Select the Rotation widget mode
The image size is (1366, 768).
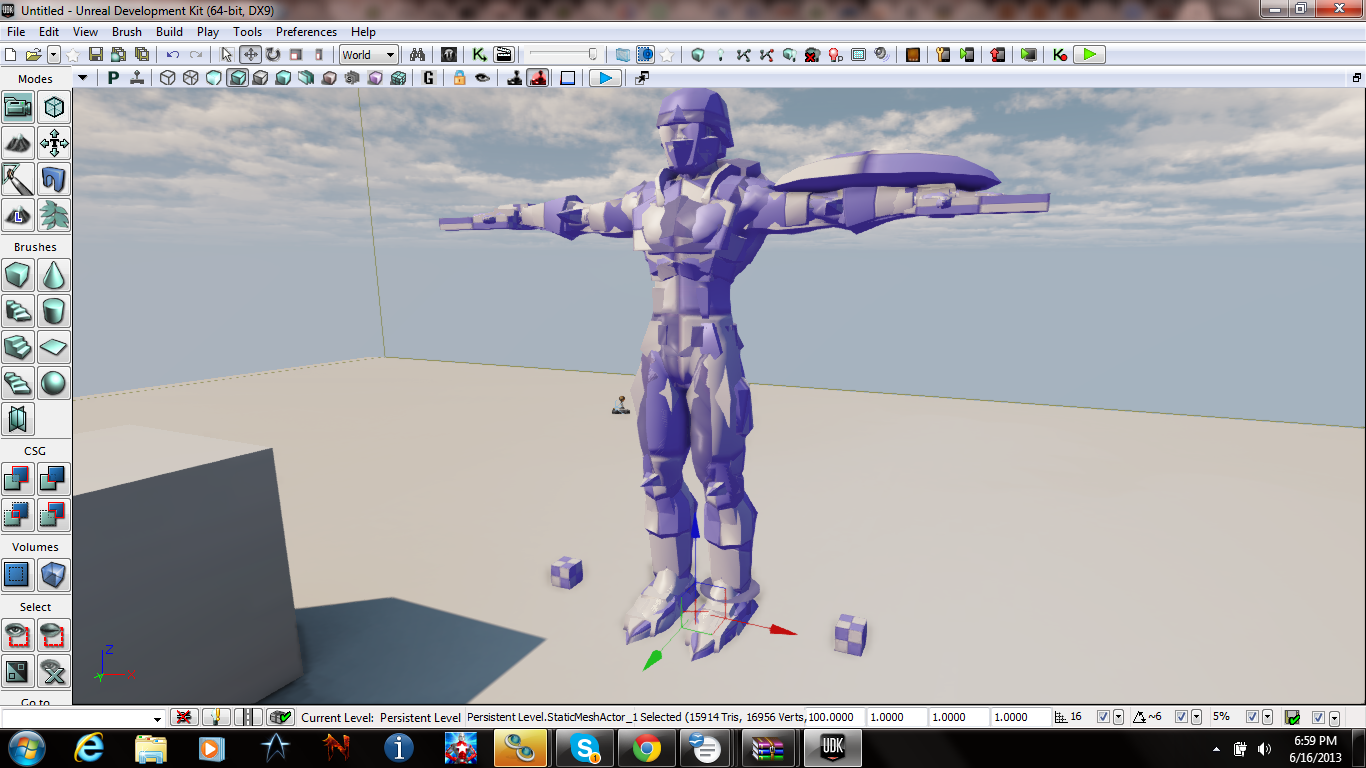coord(273,55)
